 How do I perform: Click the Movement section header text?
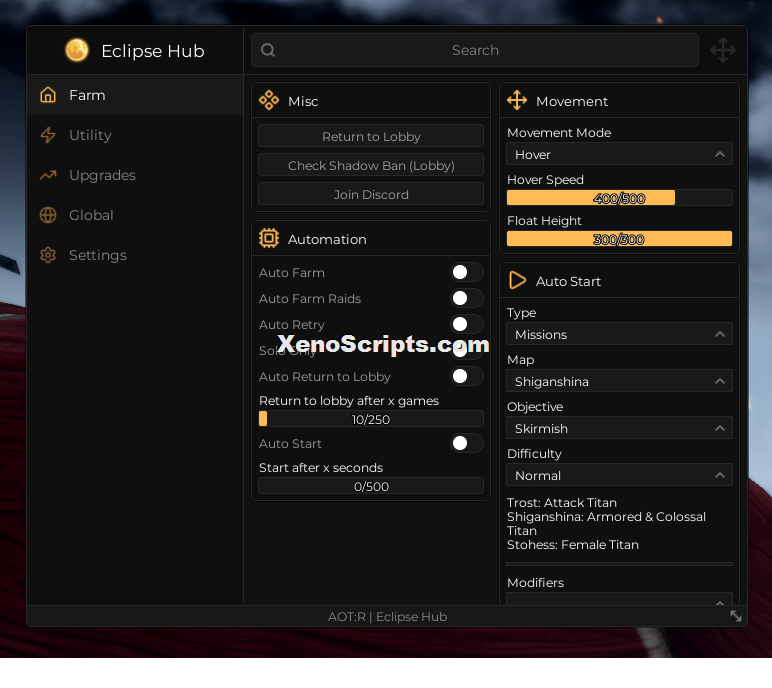(572, 101)
